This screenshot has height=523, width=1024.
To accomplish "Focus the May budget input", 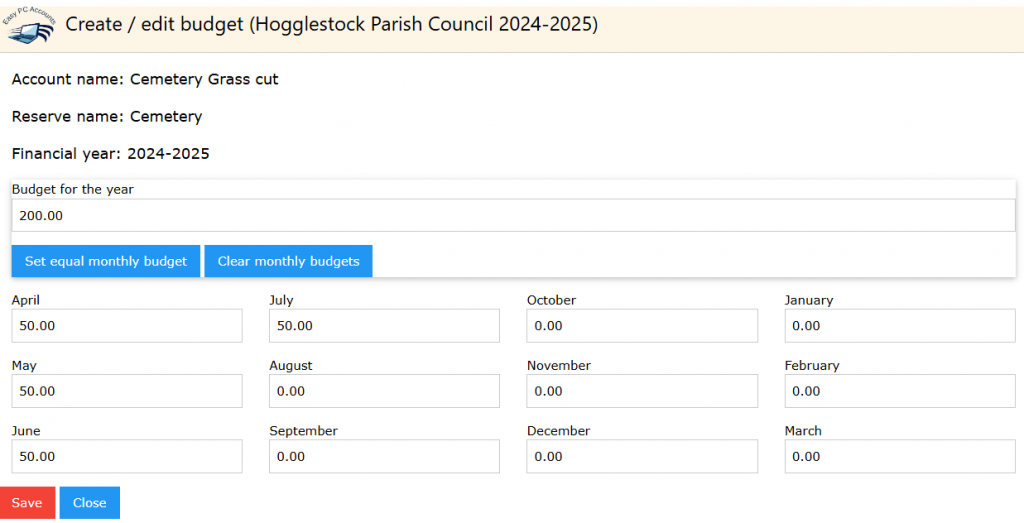I will 127,391.
